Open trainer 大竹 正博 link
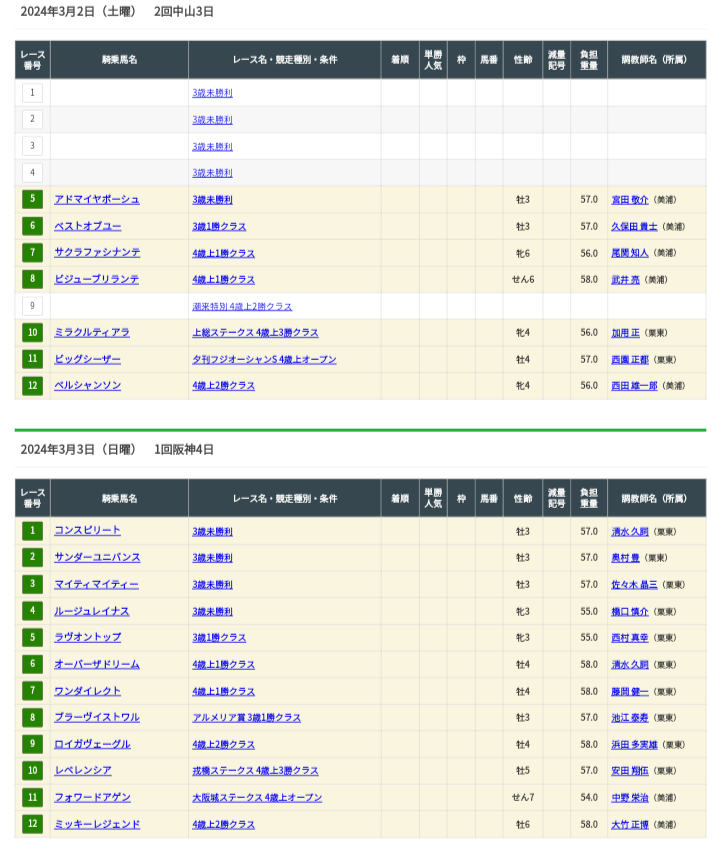Image resolution: width=720 pixels, height=847 pixels. pyautogui.click(x=630, y=824)
